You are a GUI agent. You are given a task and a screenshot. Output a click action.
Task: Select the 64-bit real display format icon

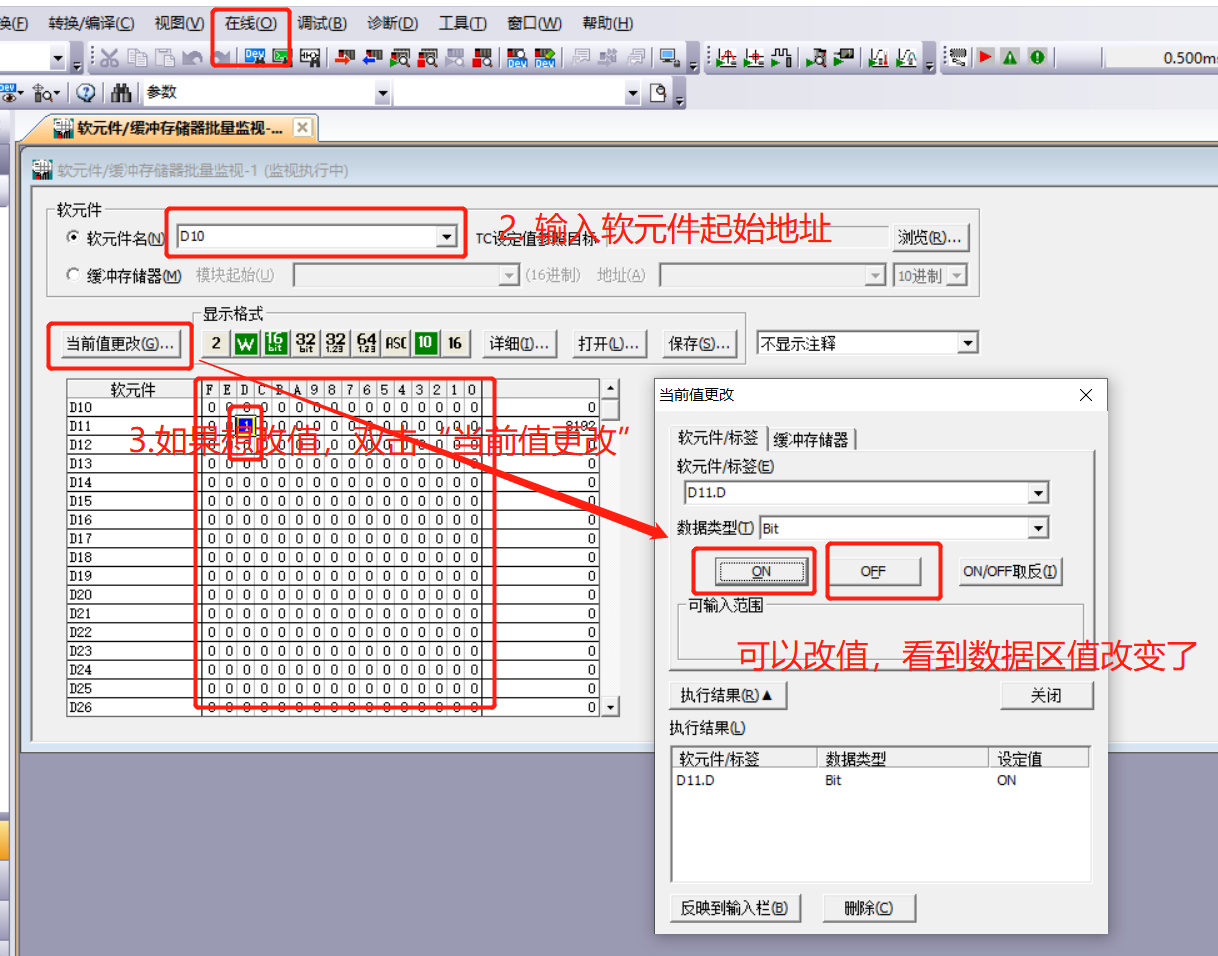[x=366, y=344]
